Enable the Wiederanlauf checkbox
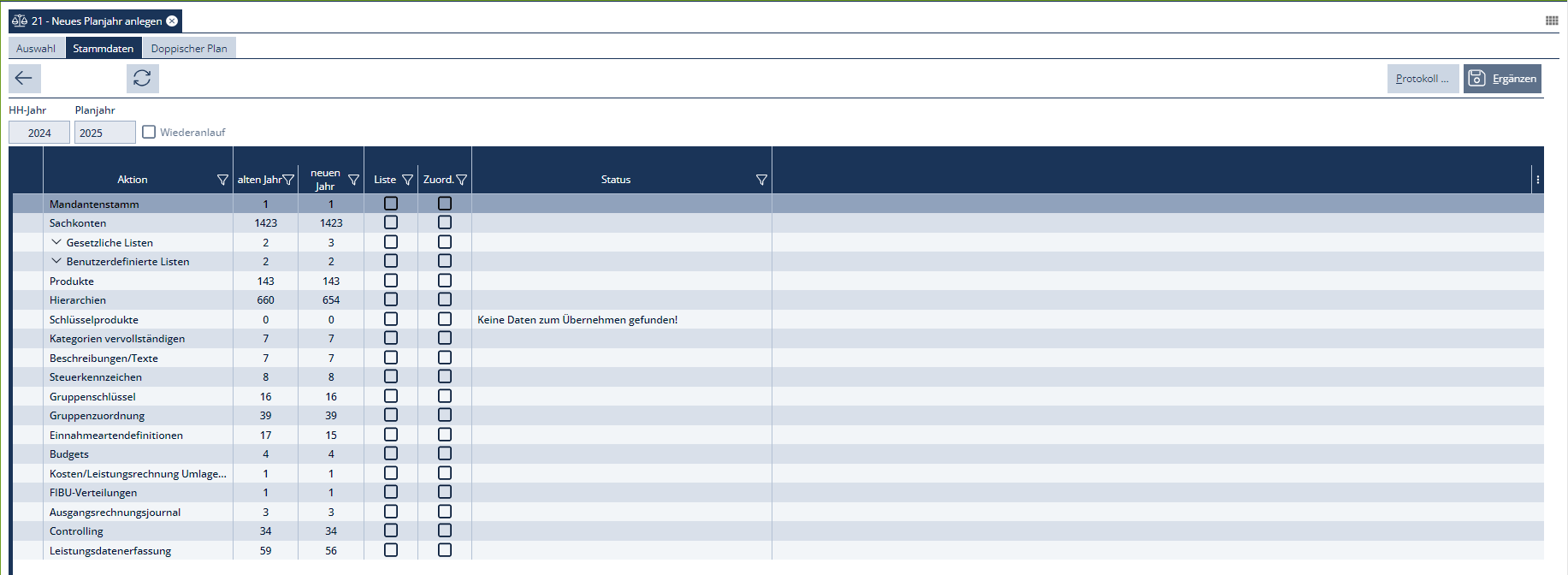Screen dimensions: 1568x575 pyautogui.click(x=149, y=133)
